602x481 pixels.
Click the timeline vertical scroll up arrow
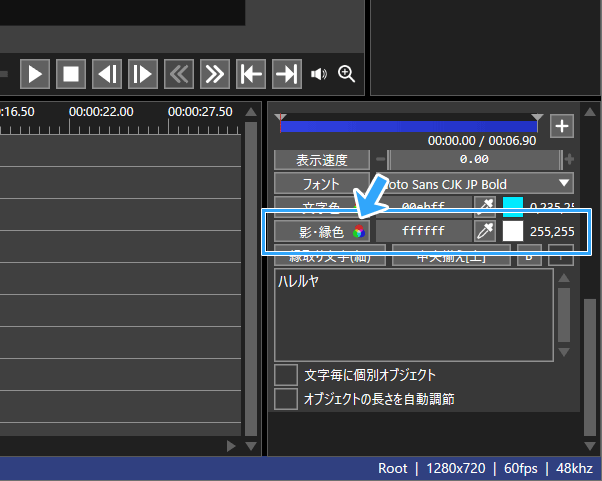pos(251,112)
